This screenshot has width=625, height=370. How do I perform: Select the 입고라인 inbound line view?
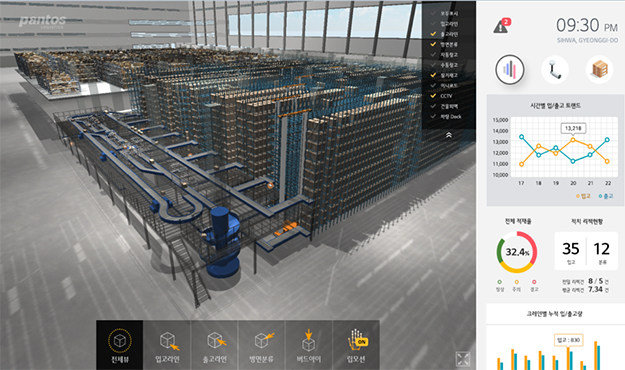click(x=167, y=345)
